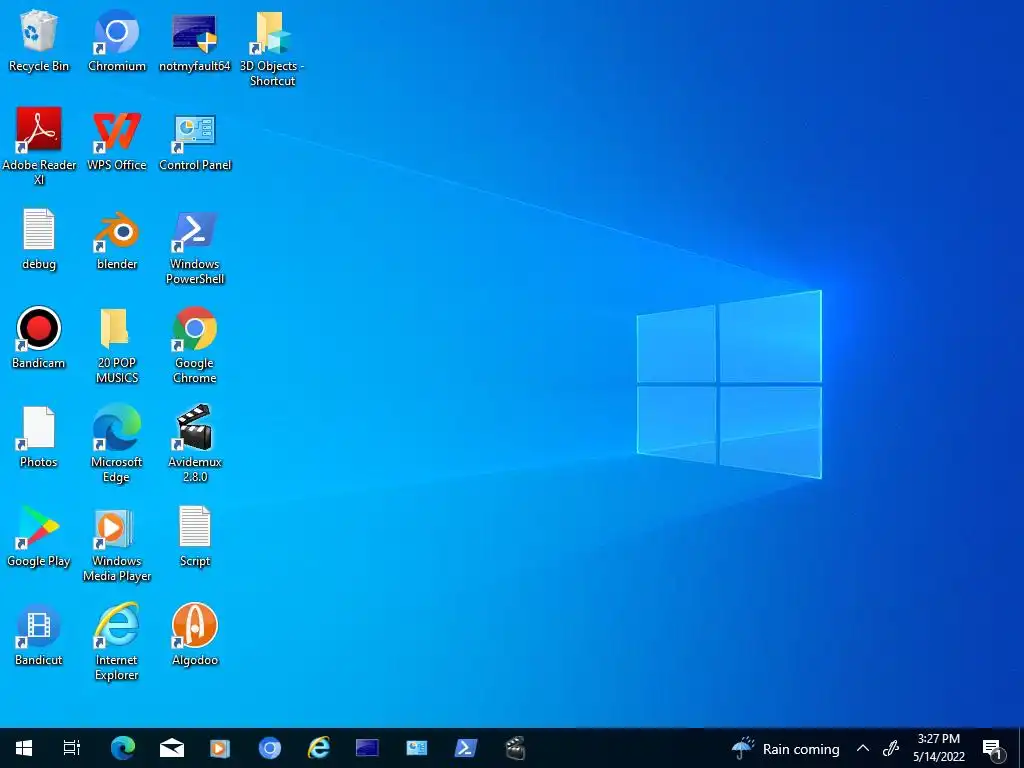Select the Recycle Bin desktop icon
Screen dimensions: 1024x768
click(39, 41)
